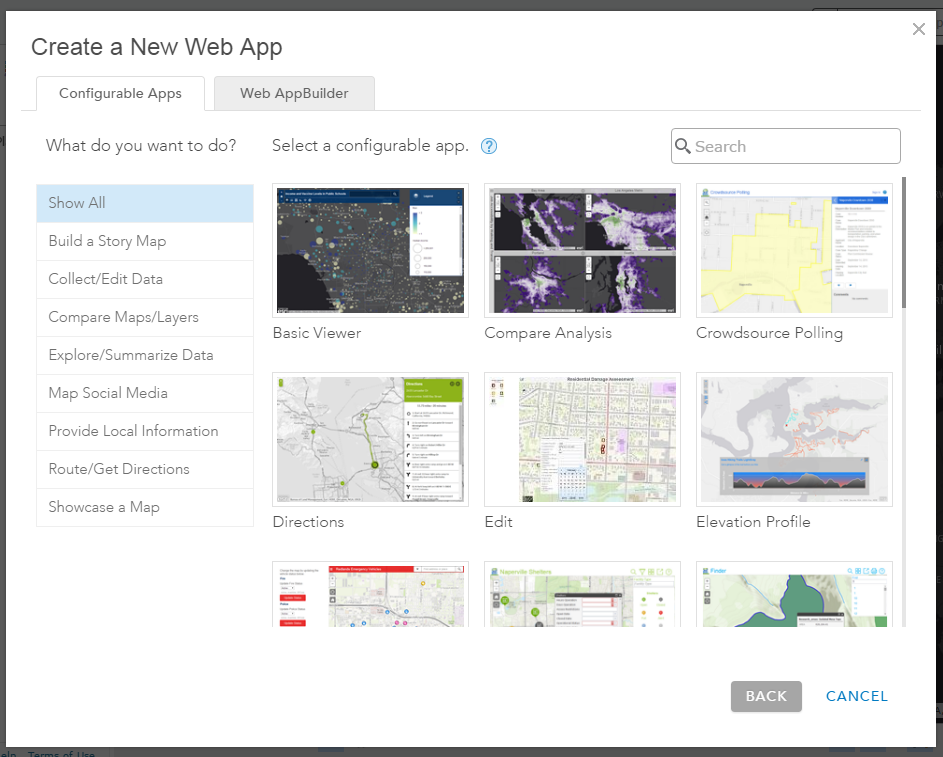Image resolution: width=943 pixels, height=757 pixels.
Task: Switch to the Configurable Apps tab
Action: click(x=120, y=93)
